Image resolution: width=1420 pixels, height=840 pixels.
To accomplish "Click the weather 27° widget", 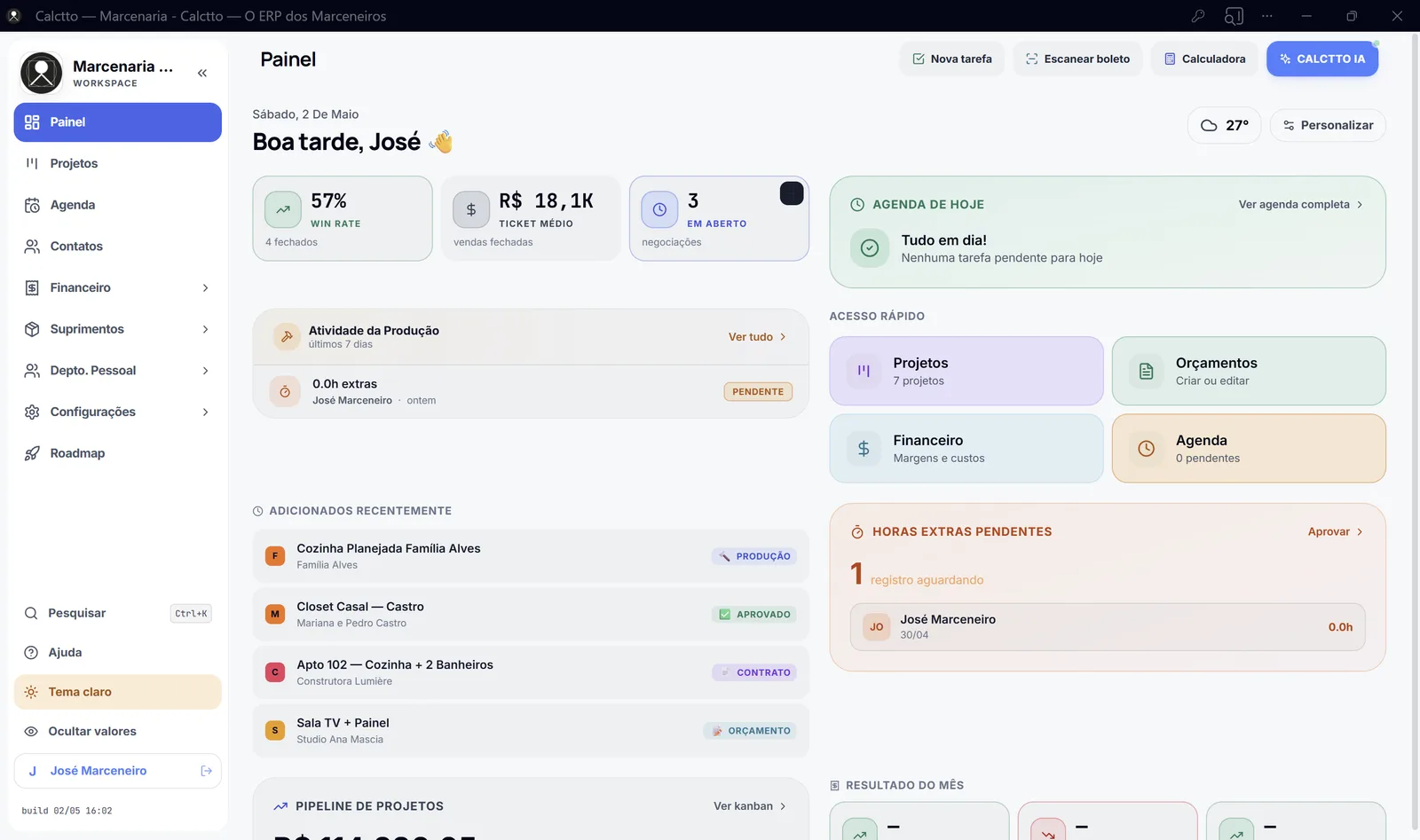I will point(1224,125).
